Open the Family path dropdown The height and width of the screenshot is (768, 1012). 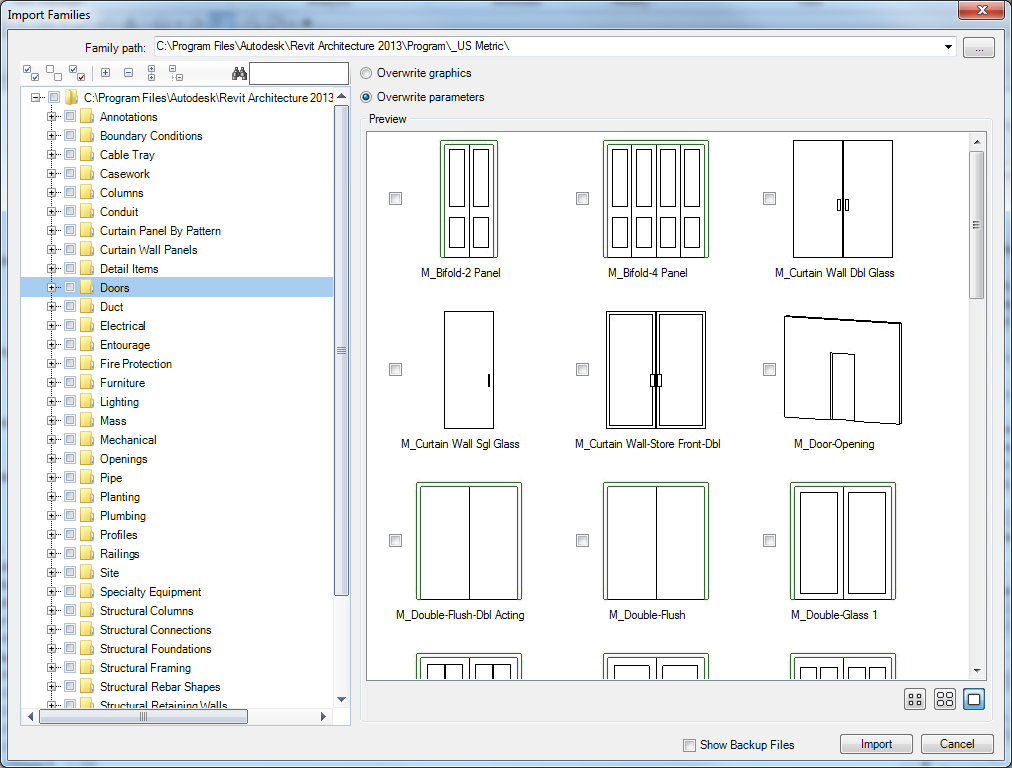tap(946, 46)
